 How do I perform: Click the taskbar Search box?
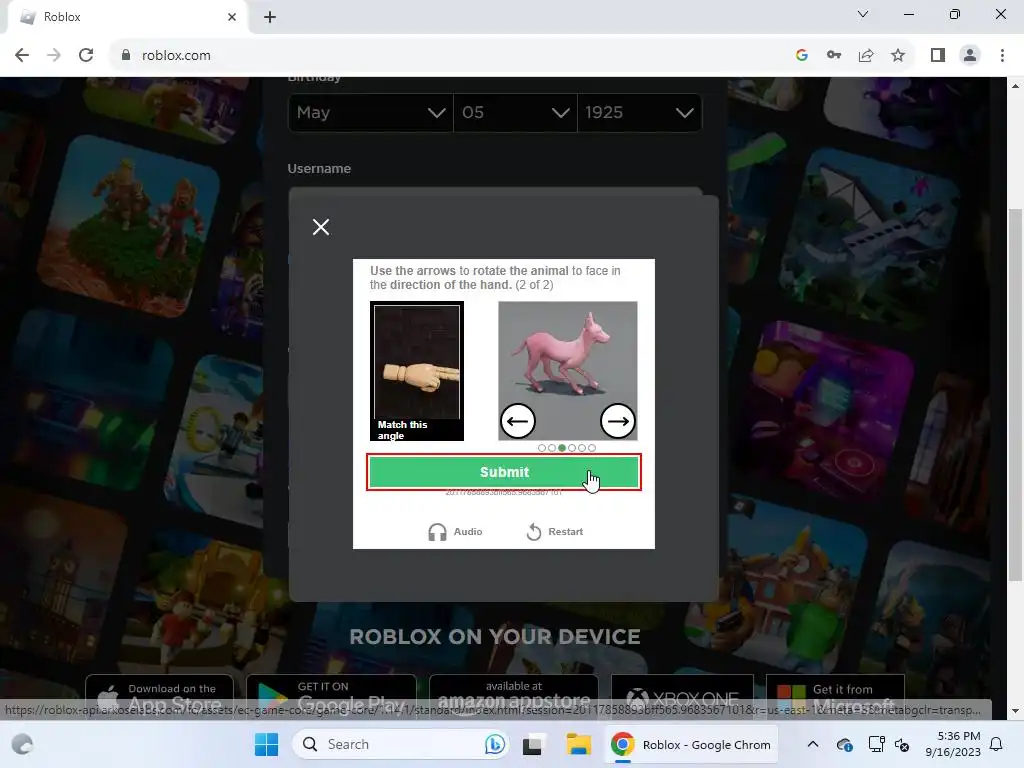tap(400, 744)
